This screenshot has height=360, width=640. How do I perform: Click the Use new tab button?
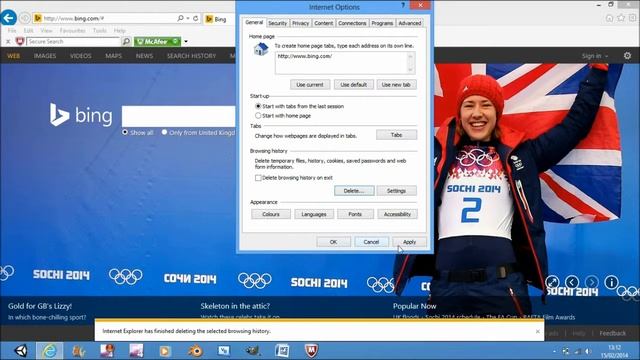(396, 85)
